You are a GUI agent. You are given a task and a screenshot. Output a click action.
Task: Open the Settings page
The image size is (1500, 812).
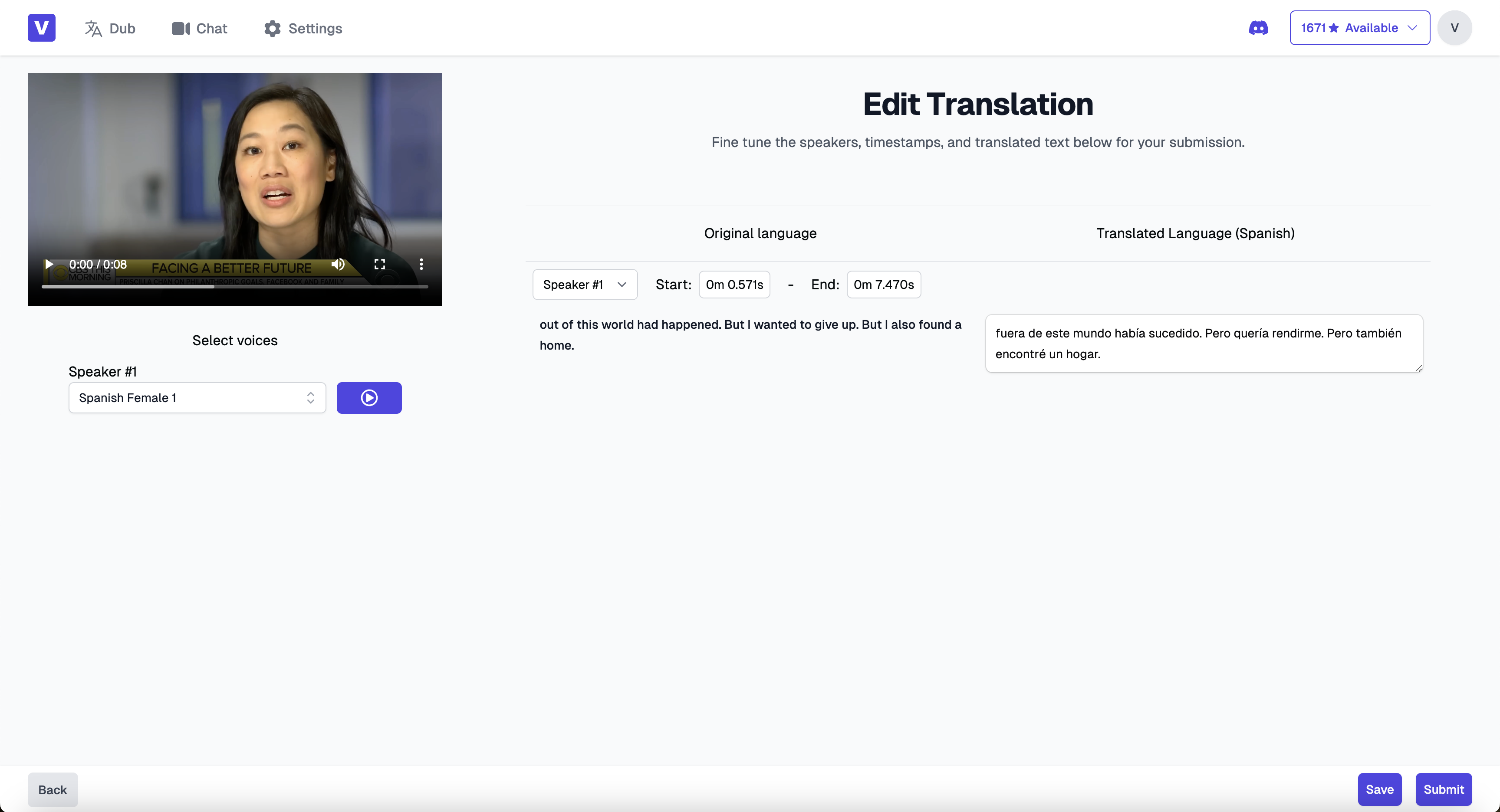303,28
